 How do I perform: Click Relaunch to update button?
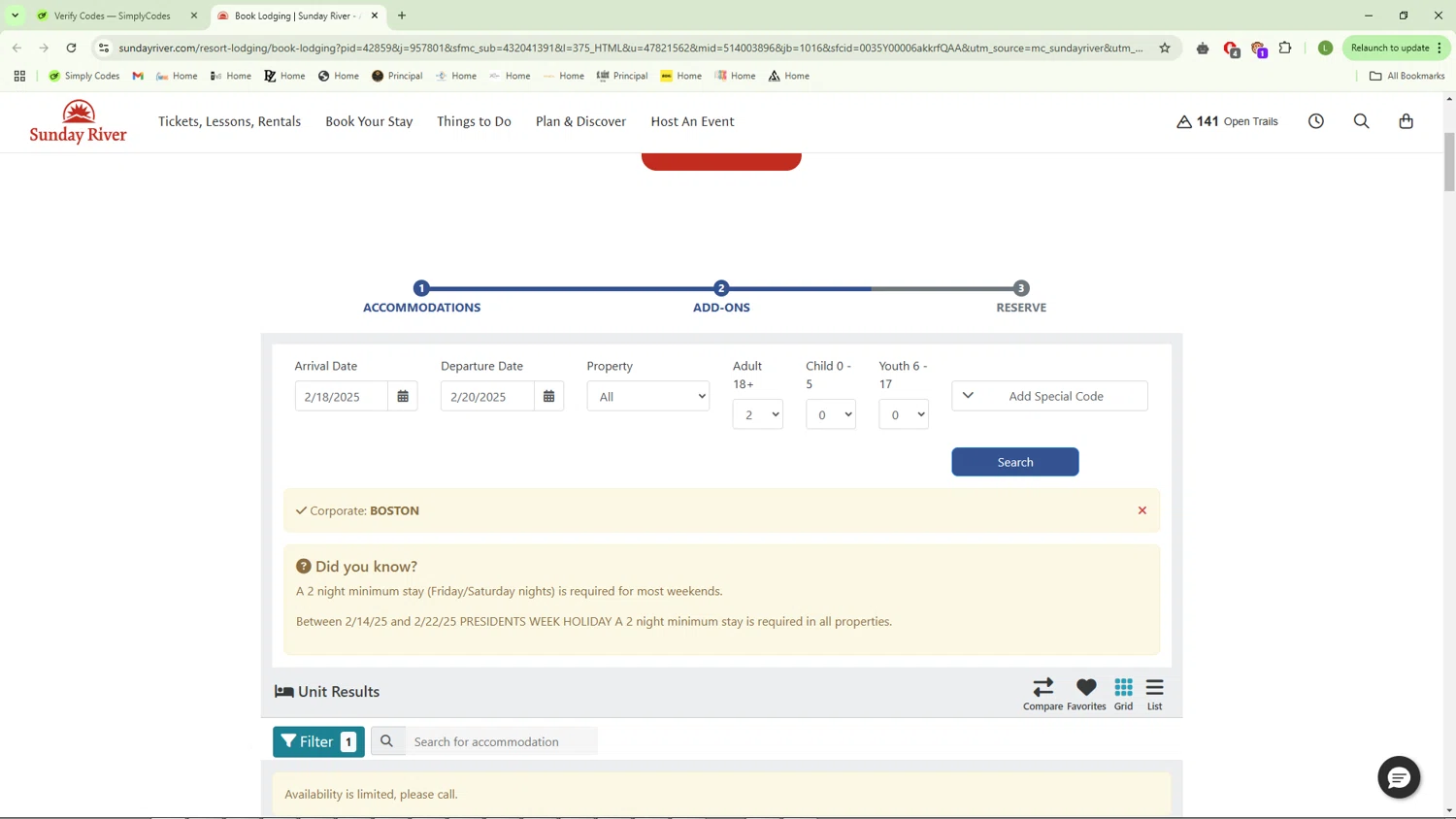[x=1396, y=48]
